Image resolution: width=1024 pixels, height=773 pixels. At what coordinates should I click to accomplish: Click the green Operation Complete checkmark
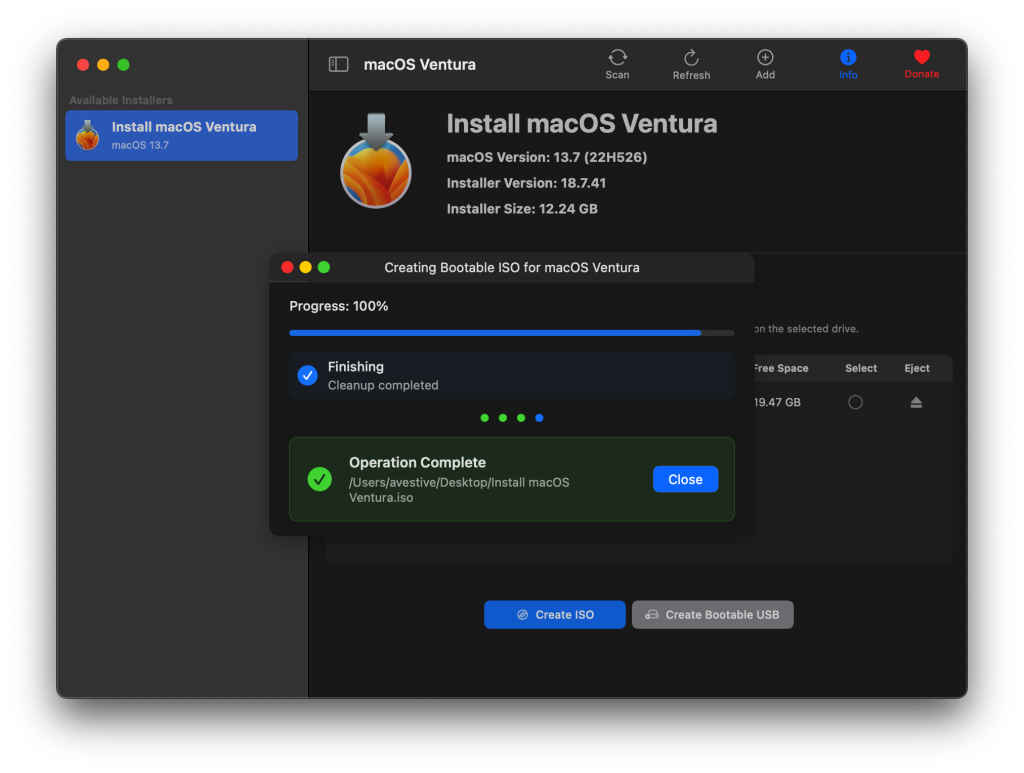click(x=319, y=479)
